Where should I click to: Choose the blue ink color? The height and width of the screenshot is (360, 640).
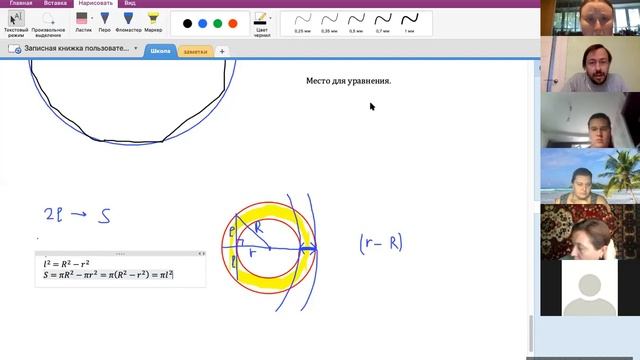coord(202,24)
